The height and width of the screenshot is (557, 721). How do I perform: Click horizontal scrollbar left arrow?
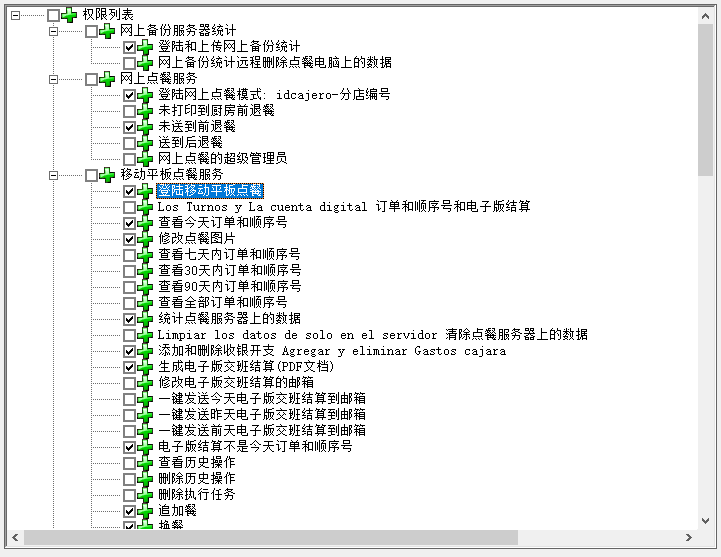[15, 537]
